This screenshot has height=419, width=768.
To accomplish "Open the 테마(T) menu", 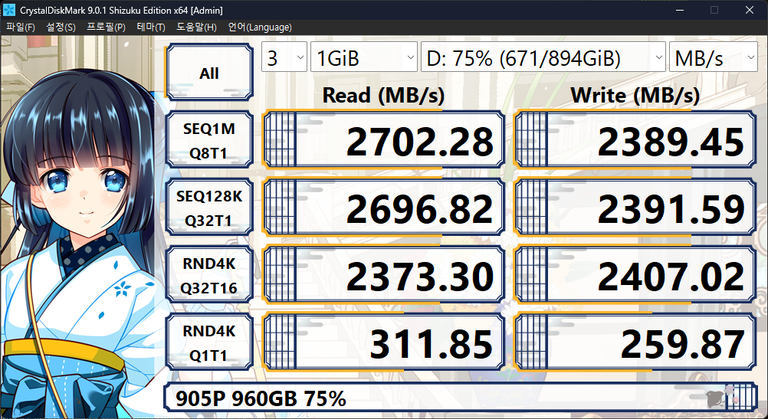I will pyautogui.click(x=151, y=27).
